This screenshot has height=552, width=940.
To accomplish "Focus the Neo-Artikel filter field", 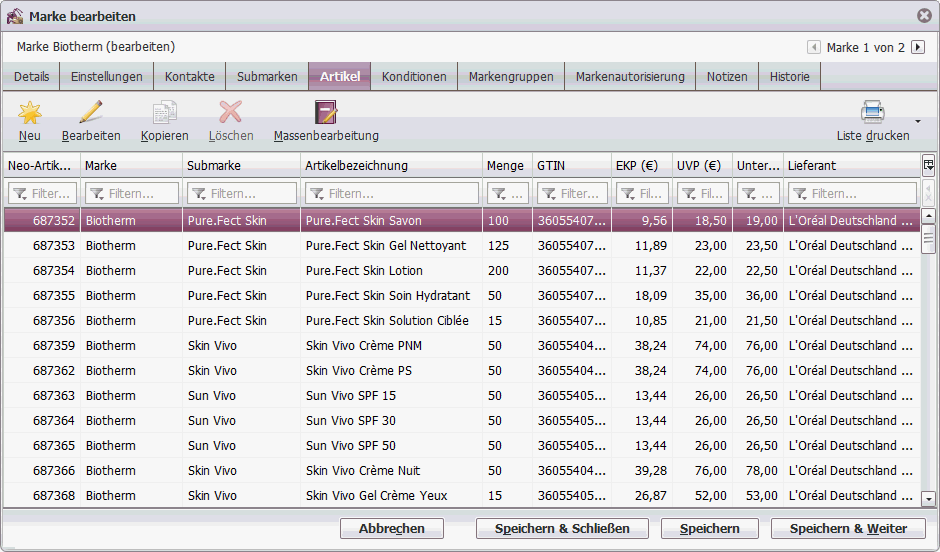I will click(x=42, y=194).
